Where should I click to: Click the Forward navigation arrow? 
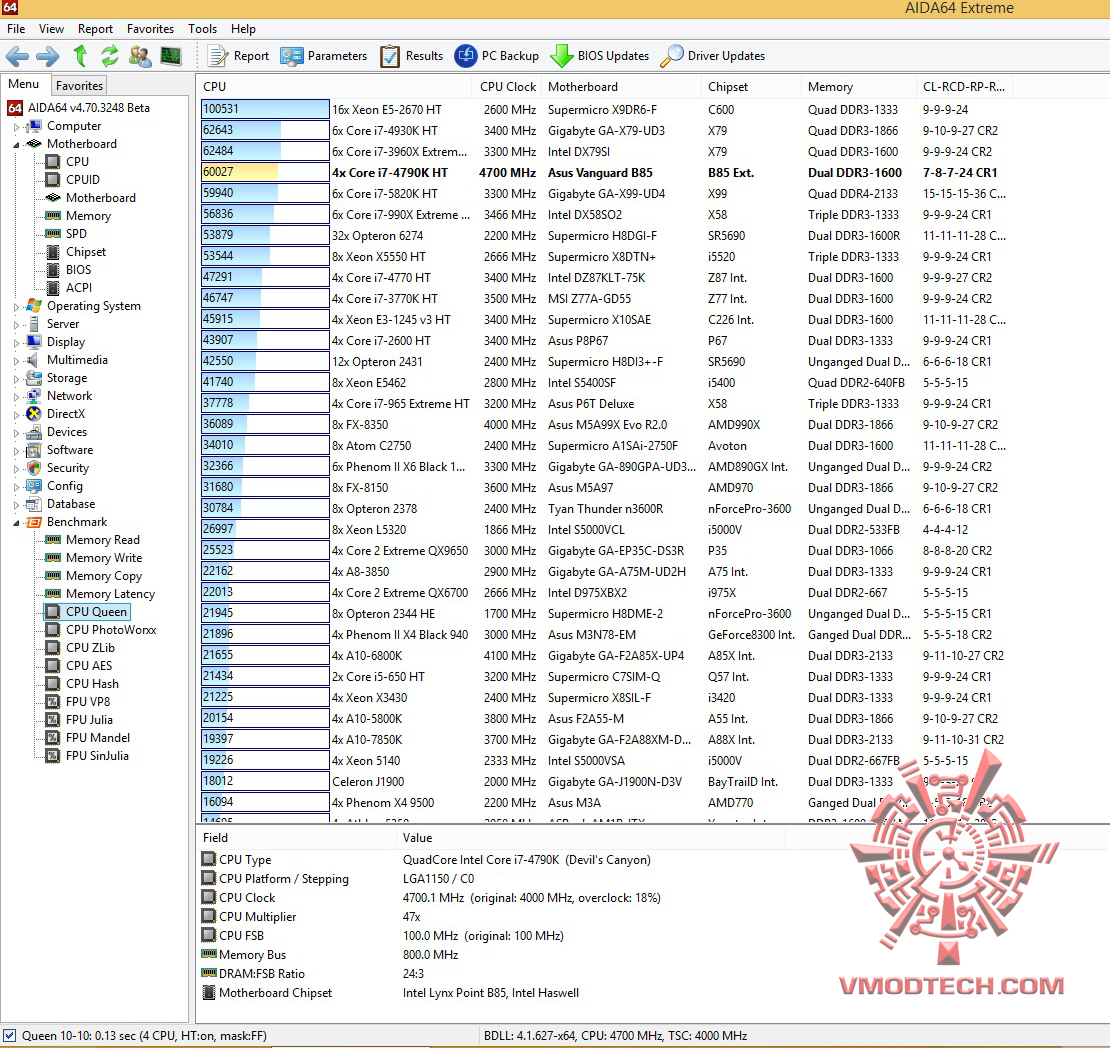pyautogui.click(x=47, y=56)
